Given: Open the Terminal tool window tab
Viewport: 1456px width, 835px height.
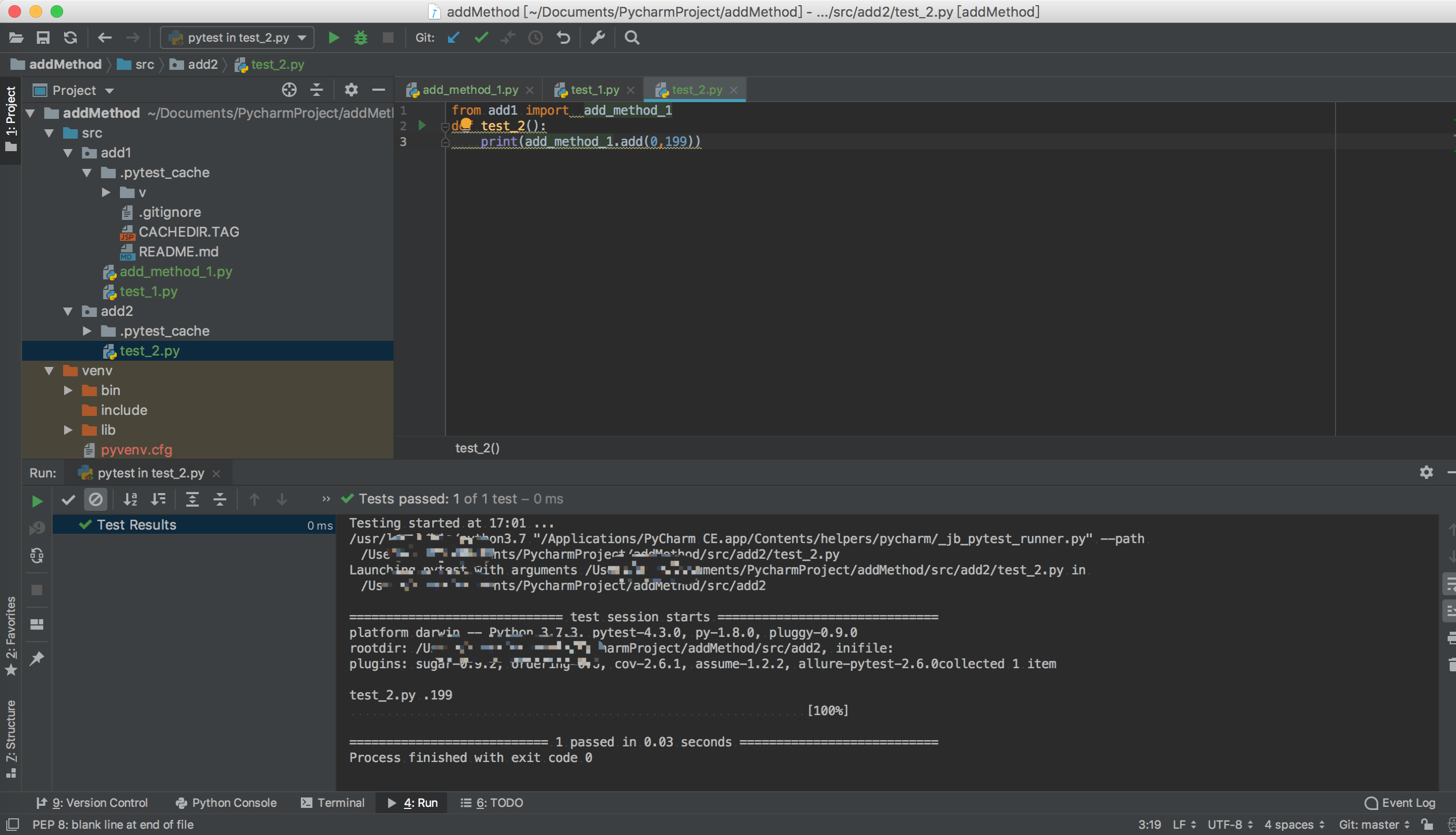Looking at the screenshot, I should point(333,803).
